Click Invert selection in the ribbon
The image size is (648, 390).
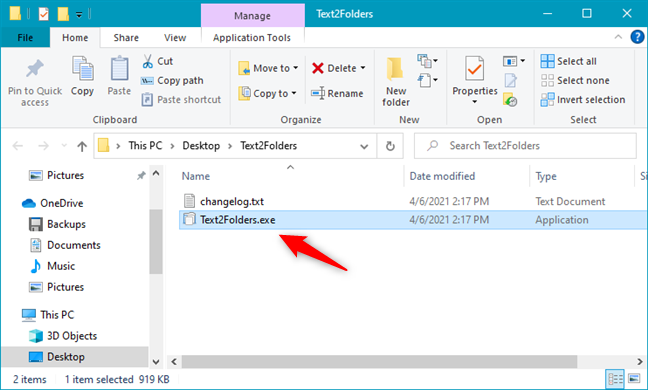[x=583, y=100]
